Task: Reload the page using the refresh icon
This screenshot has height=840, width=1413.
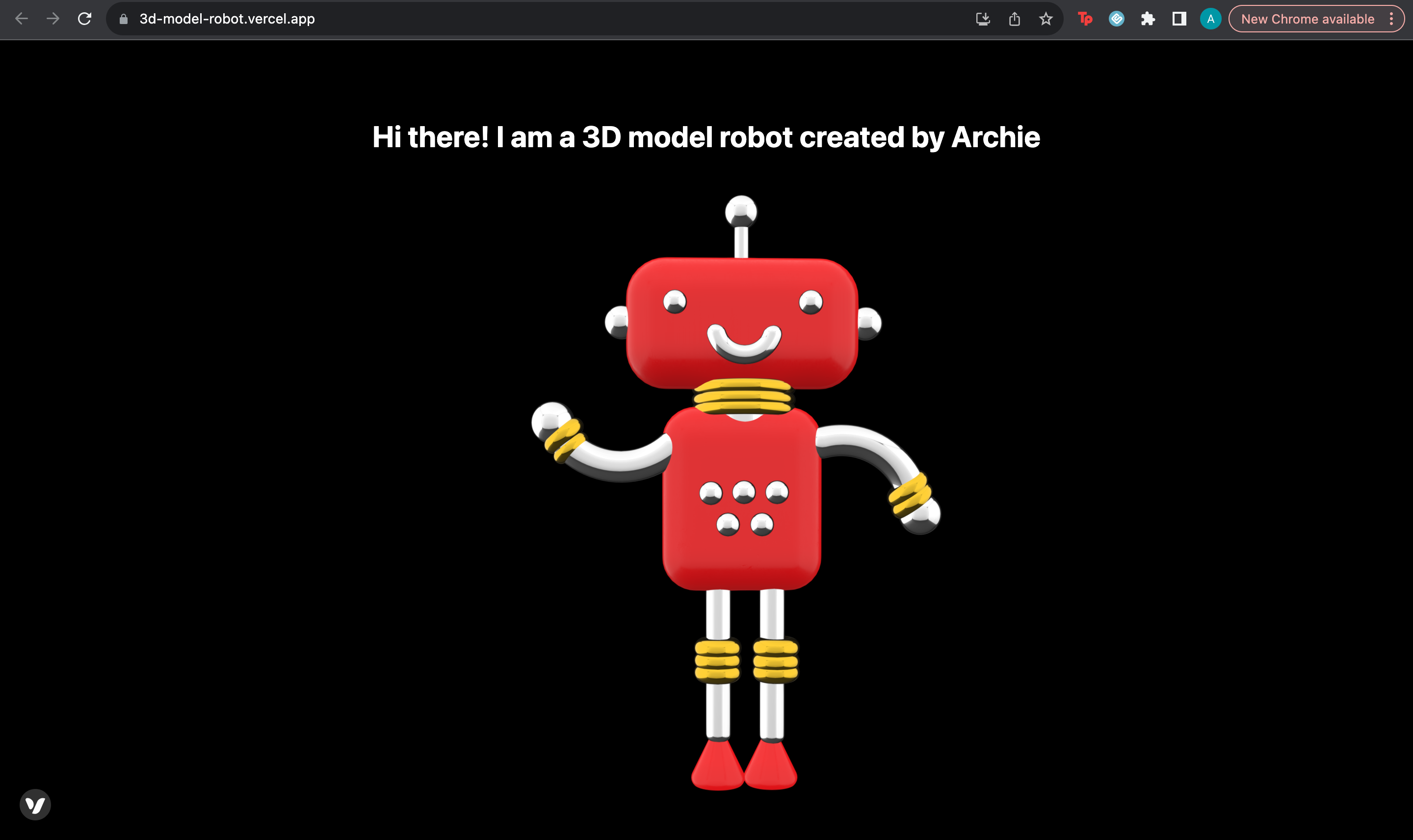Action: point(84,19)
